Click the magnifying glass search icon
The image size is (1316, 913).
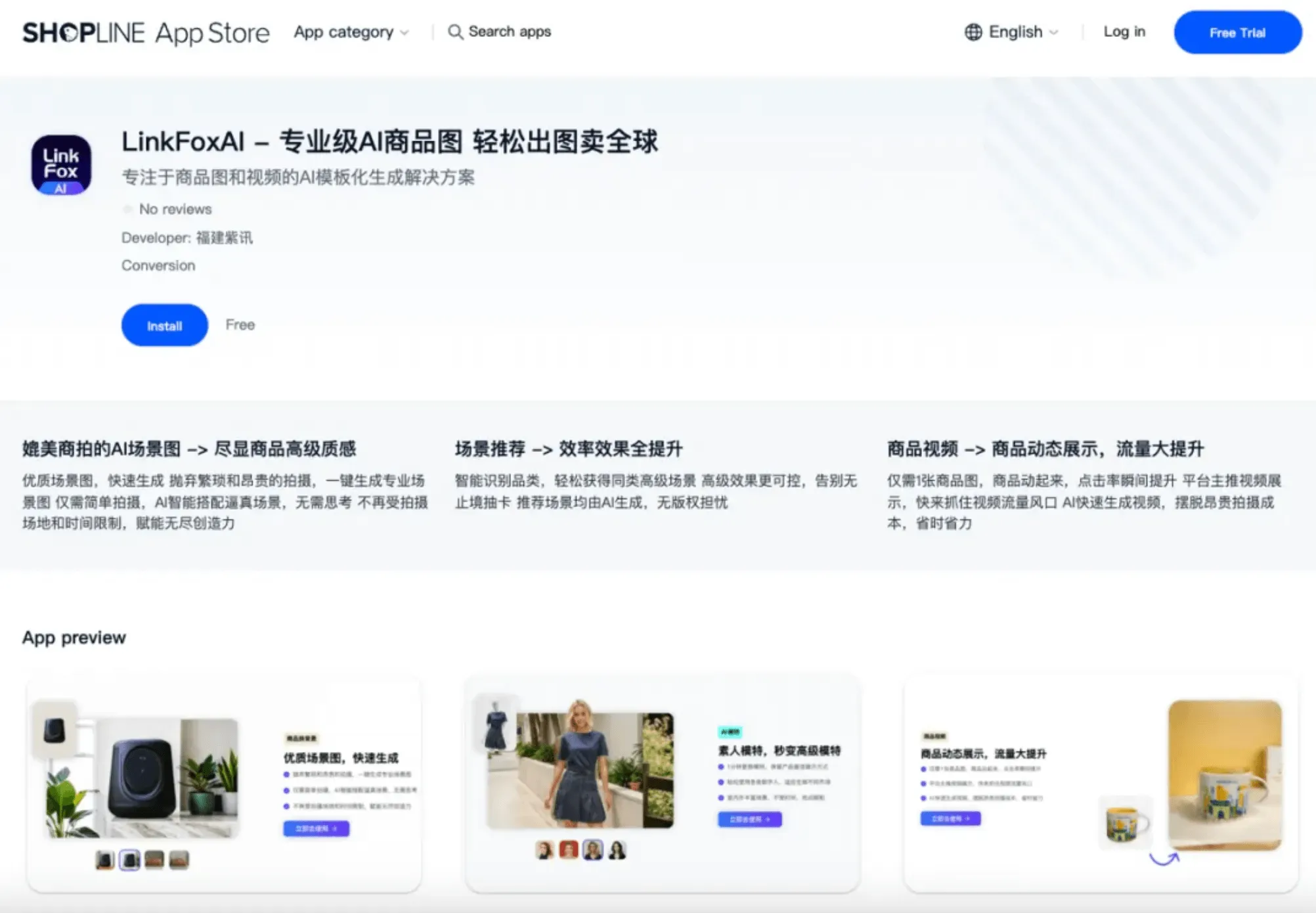coord(454,32)
